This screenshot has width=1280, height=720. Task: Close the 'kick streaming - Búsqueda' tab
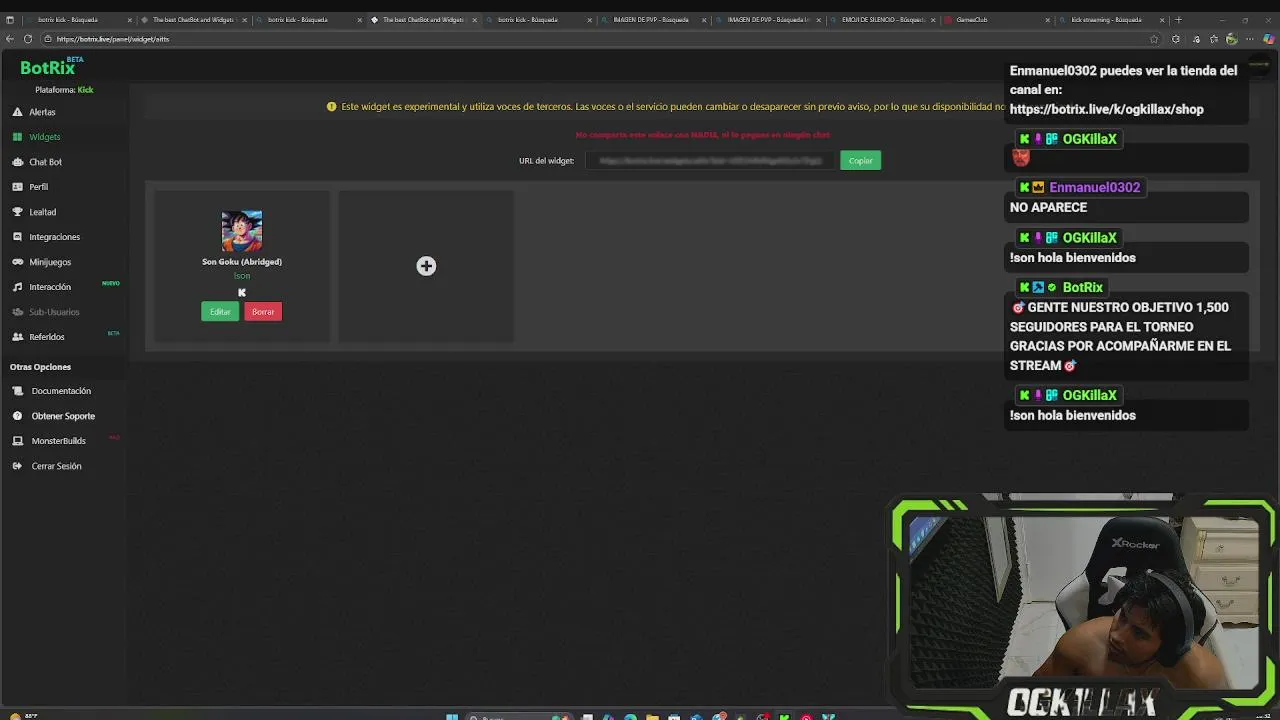click(1162, 20)
